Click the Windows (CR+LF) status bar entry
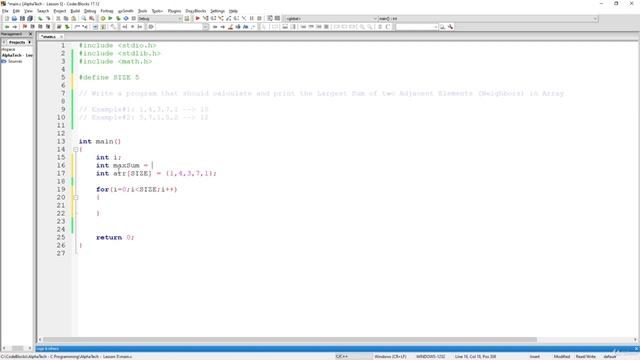This screenshot has width=640, height=360. 390,357
